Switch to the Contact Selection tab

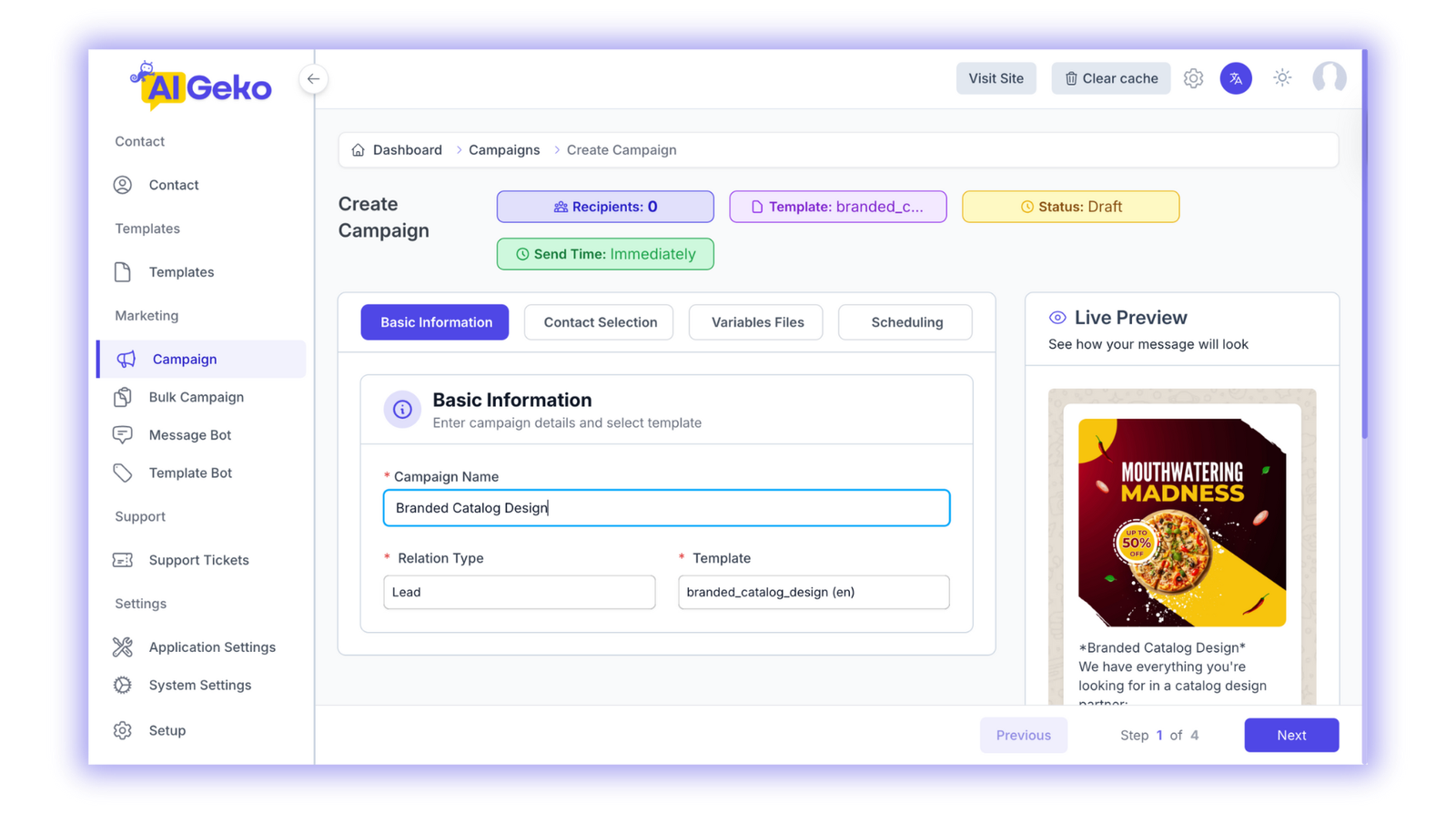pos(600,322)
